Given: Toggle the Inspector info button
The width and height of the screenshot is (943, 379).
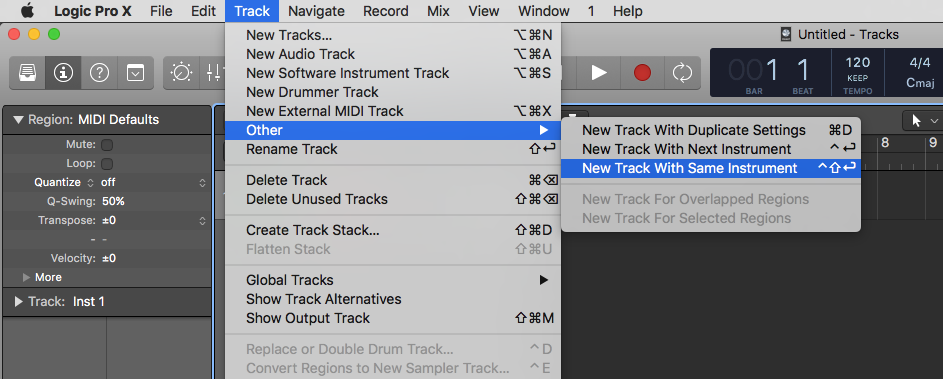Looking at the screenshot, I should pyautogui.click(x=63, y=73).
